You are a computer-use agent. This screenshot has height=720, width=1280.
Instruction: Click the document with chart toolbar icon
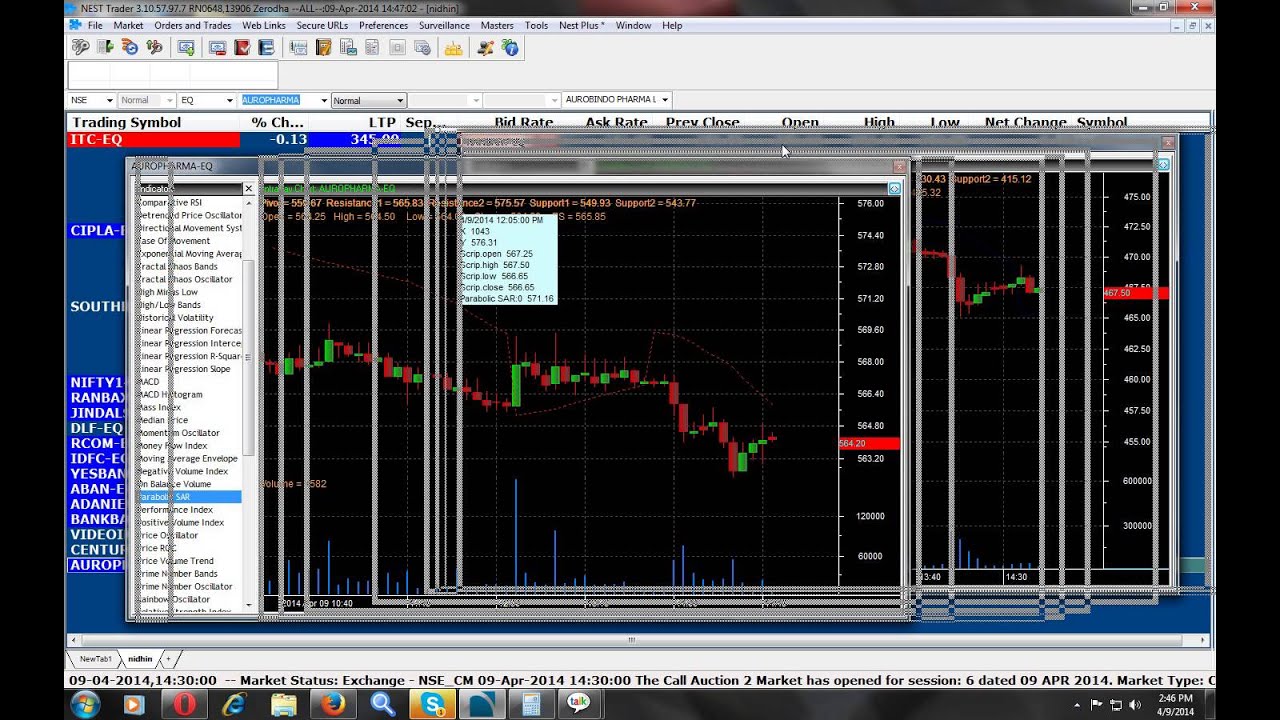348,47
